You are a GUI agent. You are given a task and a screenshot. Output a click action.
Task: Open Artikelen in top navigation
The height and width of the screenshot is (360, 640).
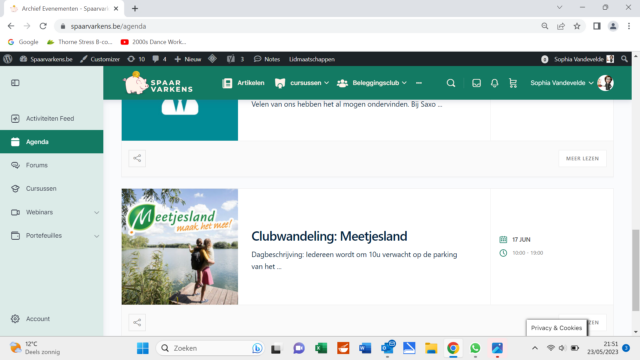click(243, 83)
